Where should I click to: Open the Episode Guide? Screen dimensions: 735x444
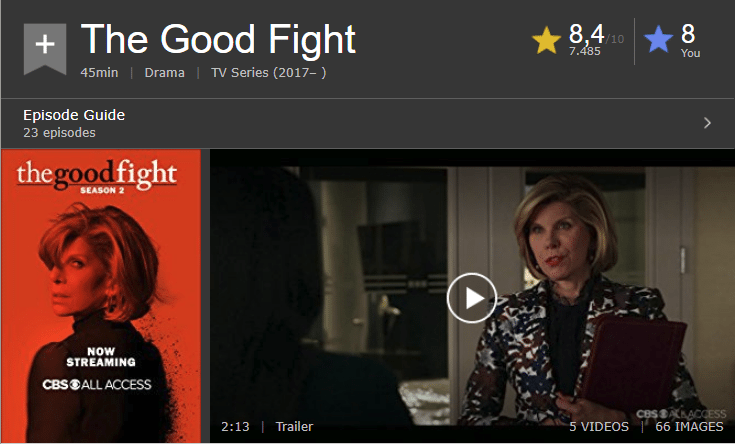point(74,115)
